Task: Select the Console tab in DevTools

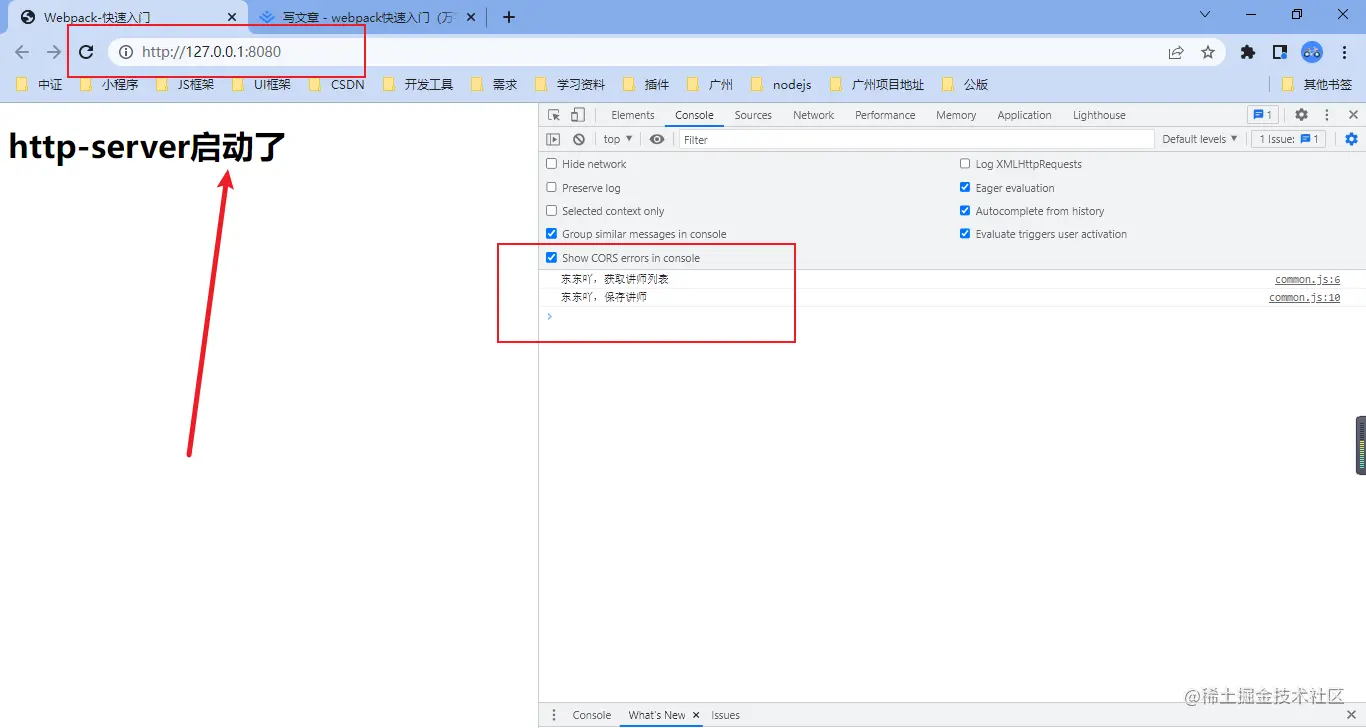Action: pyautogui.click(x=694, y=115)
